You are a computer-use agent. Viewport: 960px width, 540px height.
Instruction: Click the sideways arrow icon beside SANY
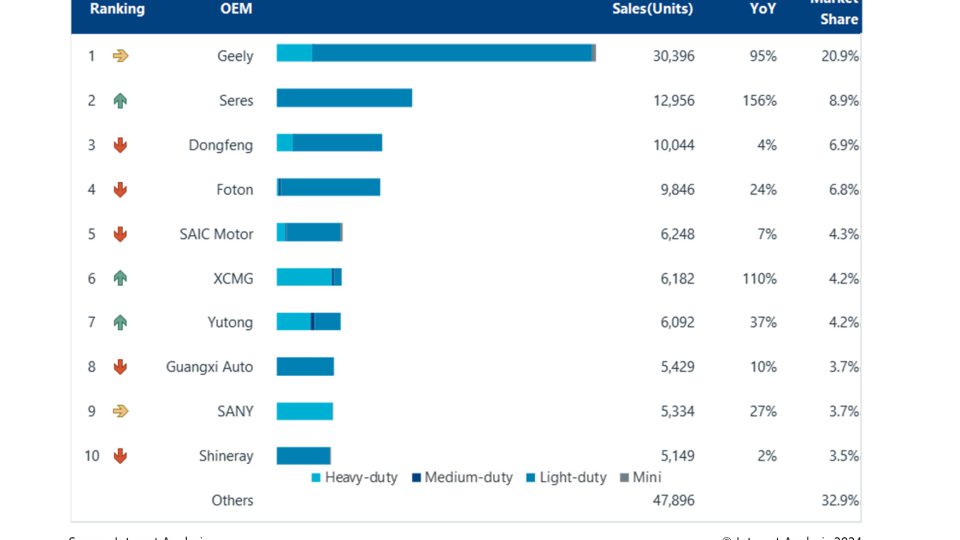coord(121,411)
